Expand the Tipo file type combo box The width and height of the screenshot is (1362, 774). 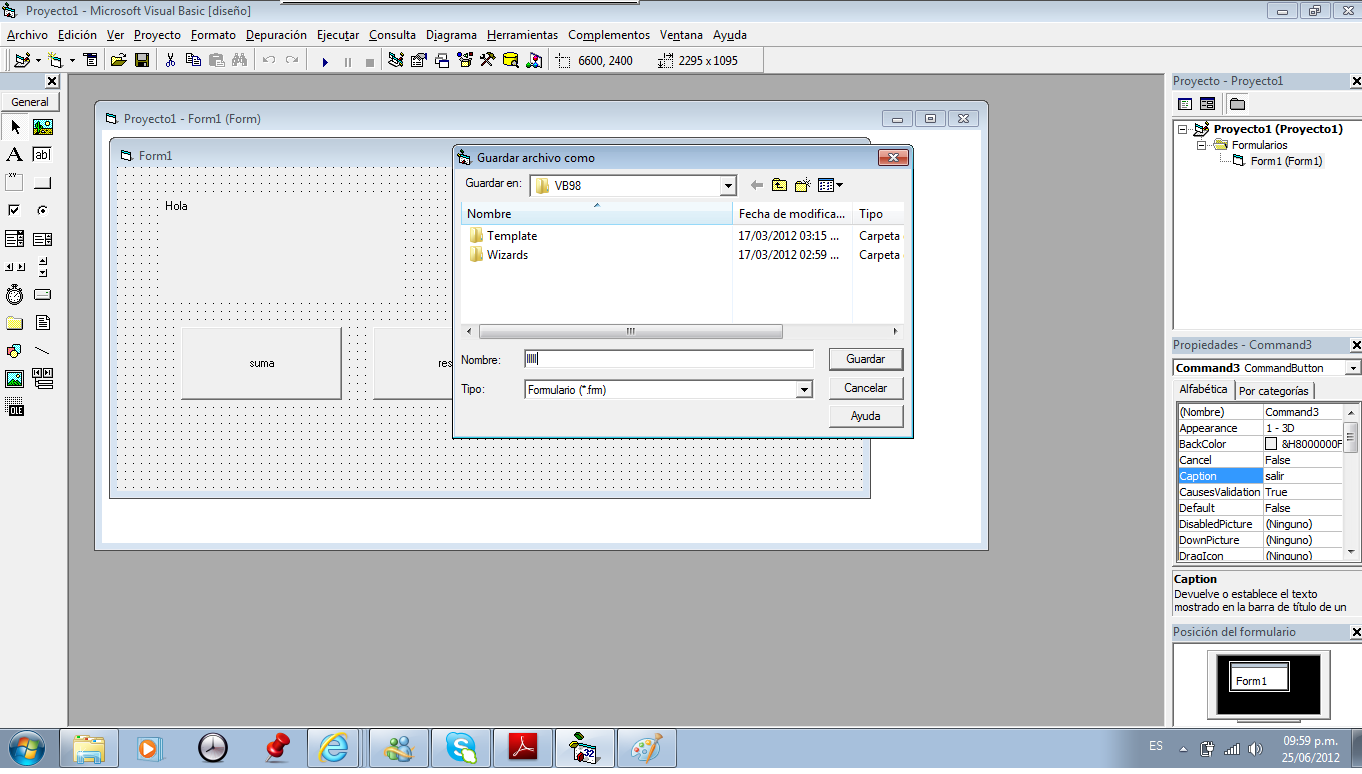click(x=805, y=388)
